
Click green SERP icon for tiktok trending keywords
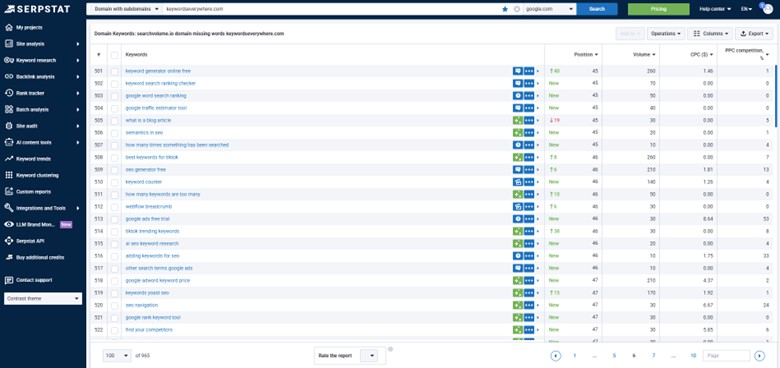[x=517, y=231]
